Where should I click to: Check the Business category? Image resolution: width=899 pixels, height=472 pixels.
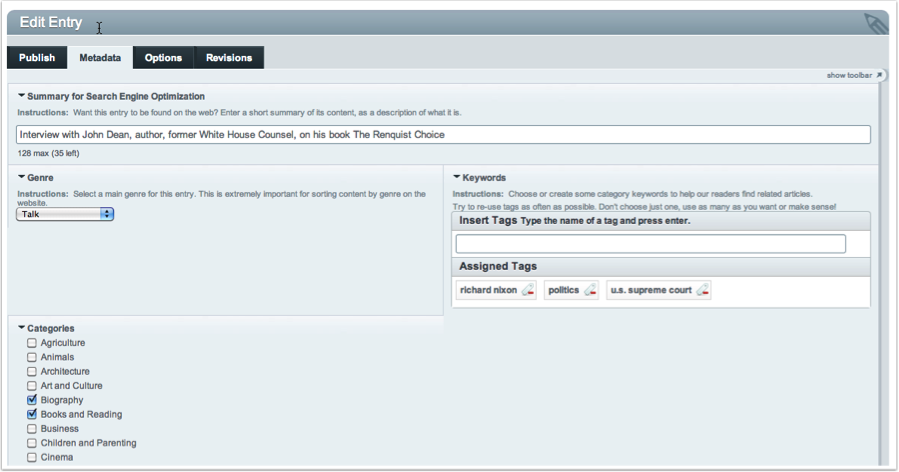[x=32, y=429]
